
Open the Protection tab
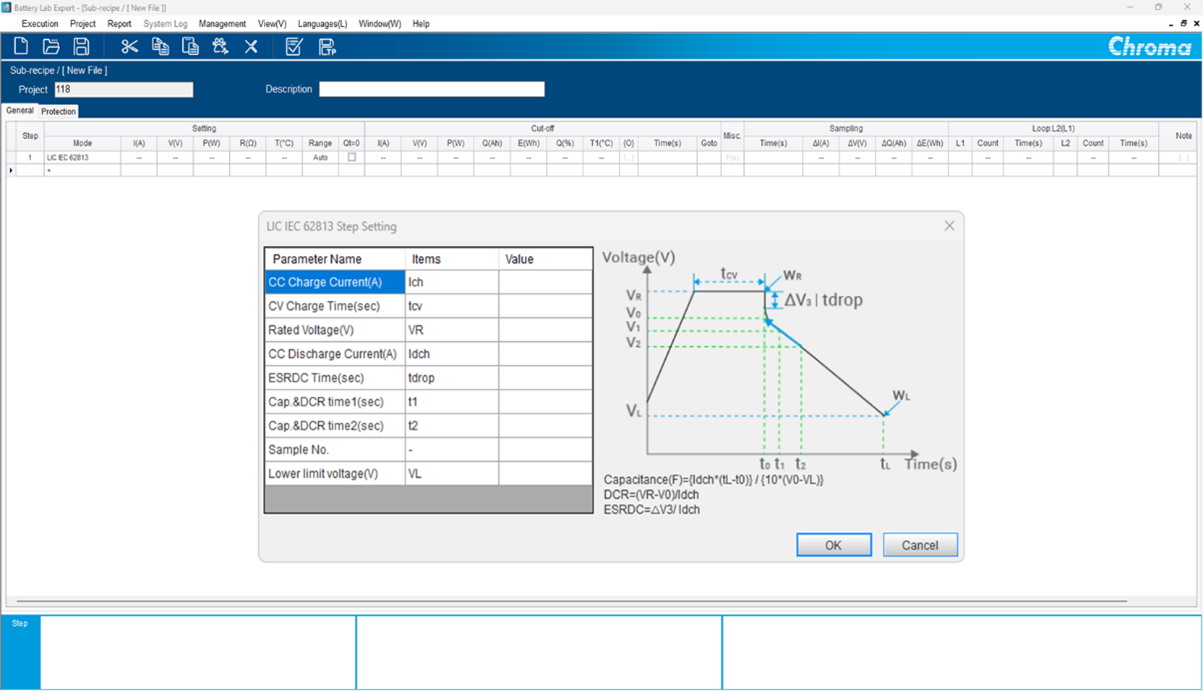coord(57,111)
